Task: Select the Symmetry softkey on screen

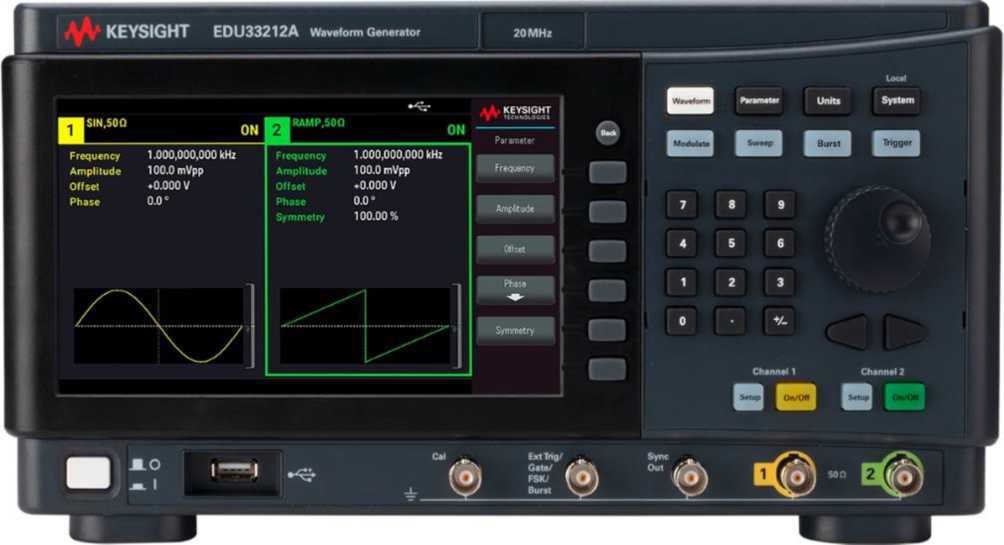Action: click(x=515, y=330)
